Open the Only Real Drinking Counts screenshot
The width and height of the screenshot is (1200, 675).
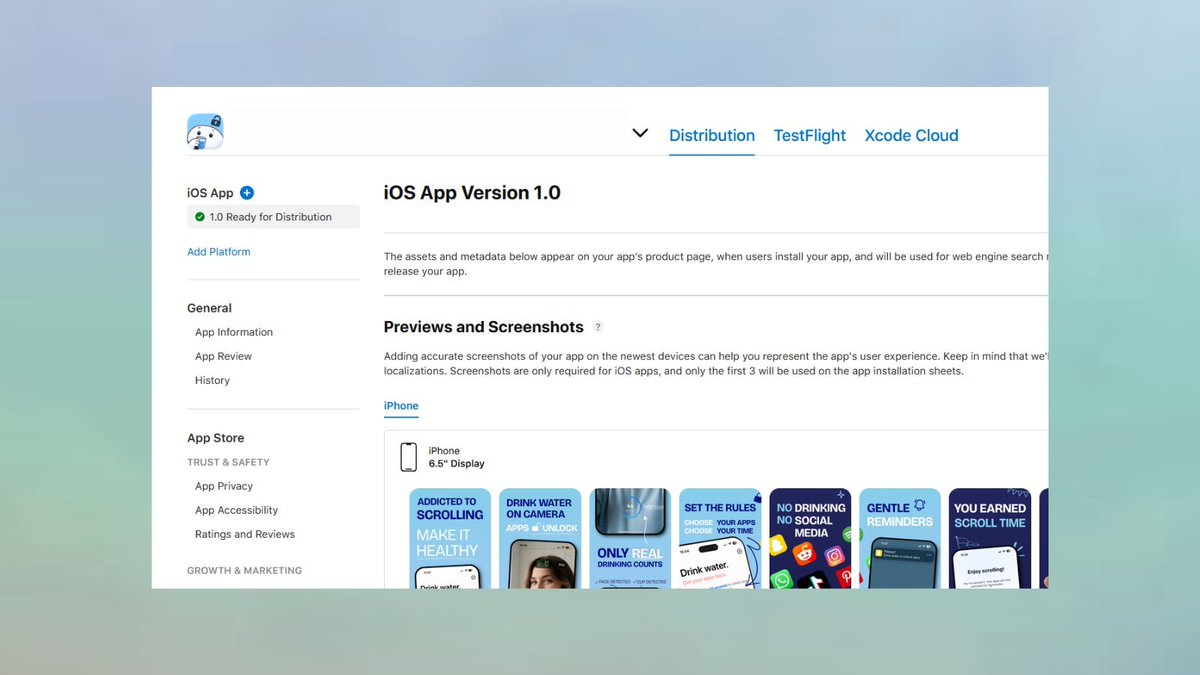(x=630, y=538)
